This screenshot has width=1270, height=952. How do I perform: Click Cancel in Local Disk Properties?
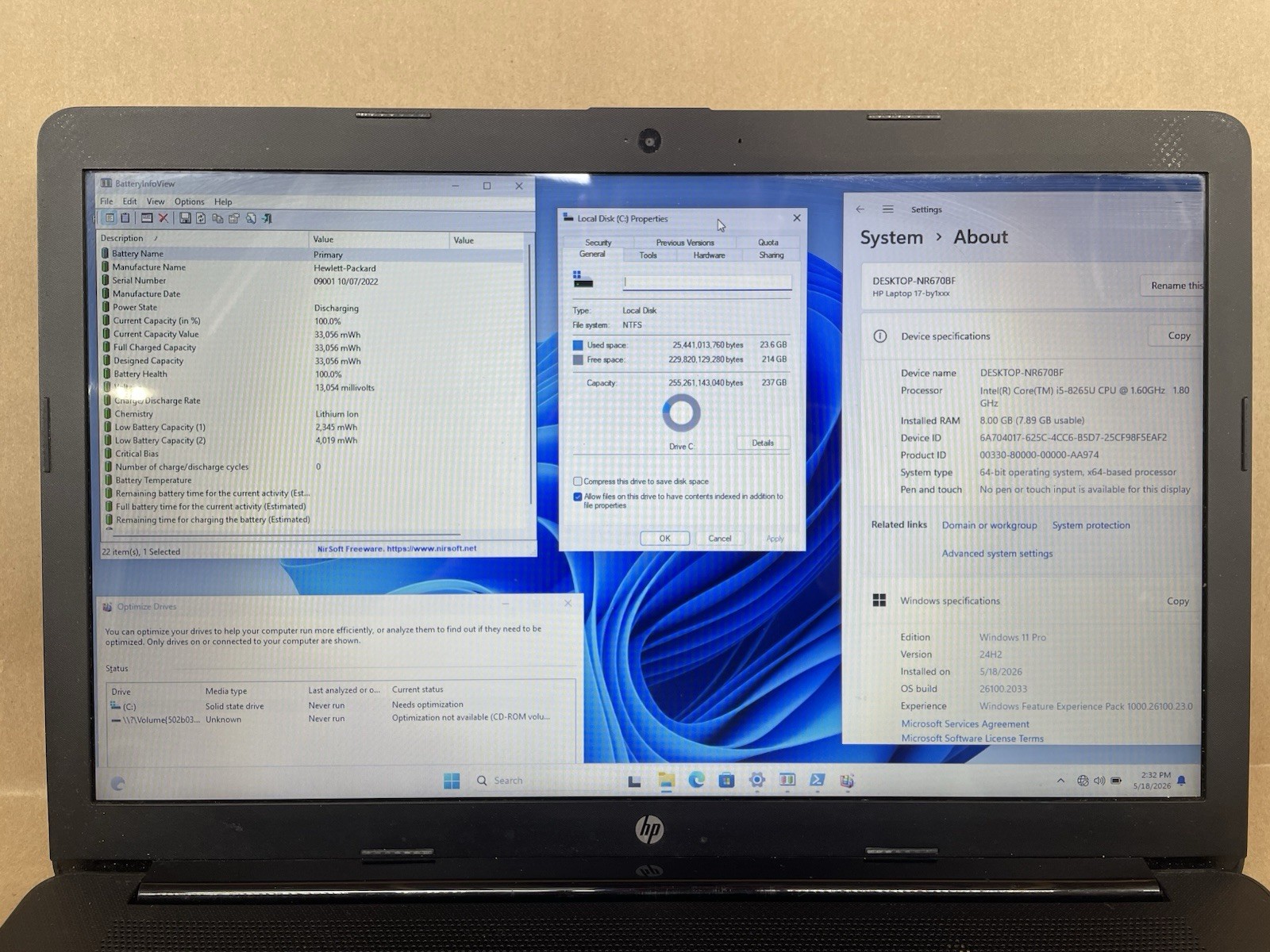click(719, 538)
